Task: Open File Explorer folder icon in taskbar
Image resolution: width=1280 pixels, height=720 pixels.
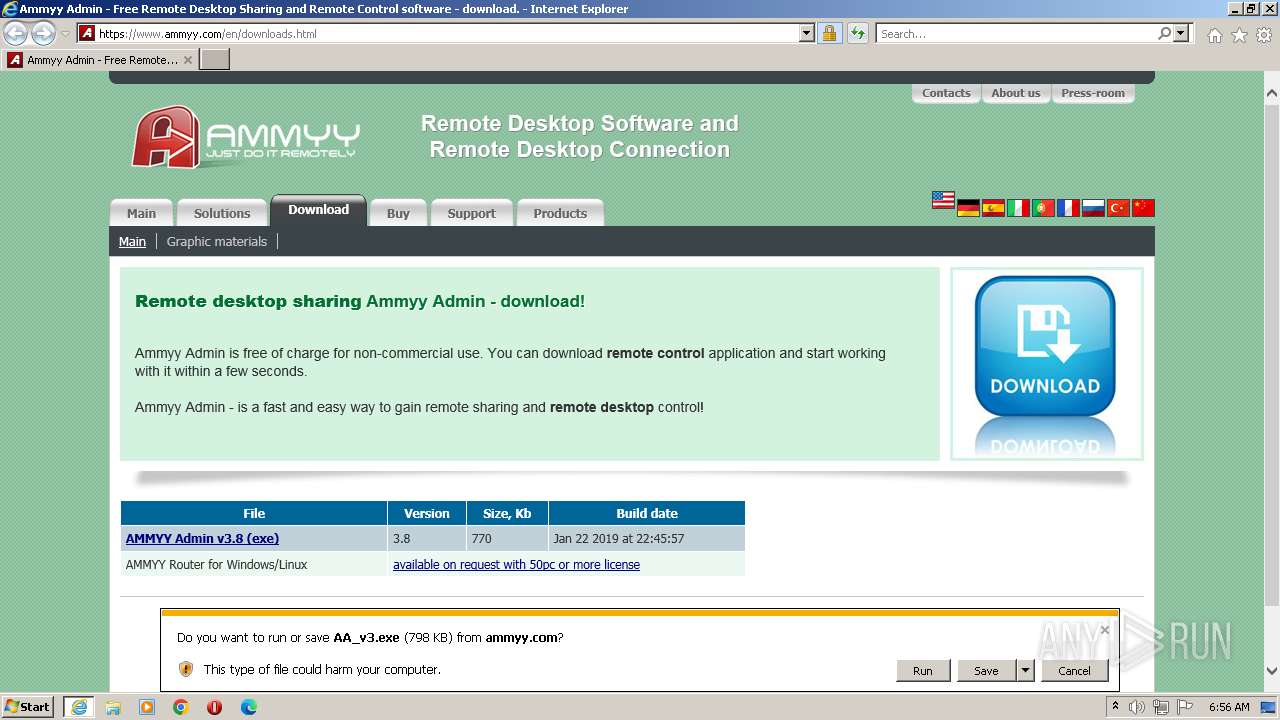Action: tap(113, 707)
